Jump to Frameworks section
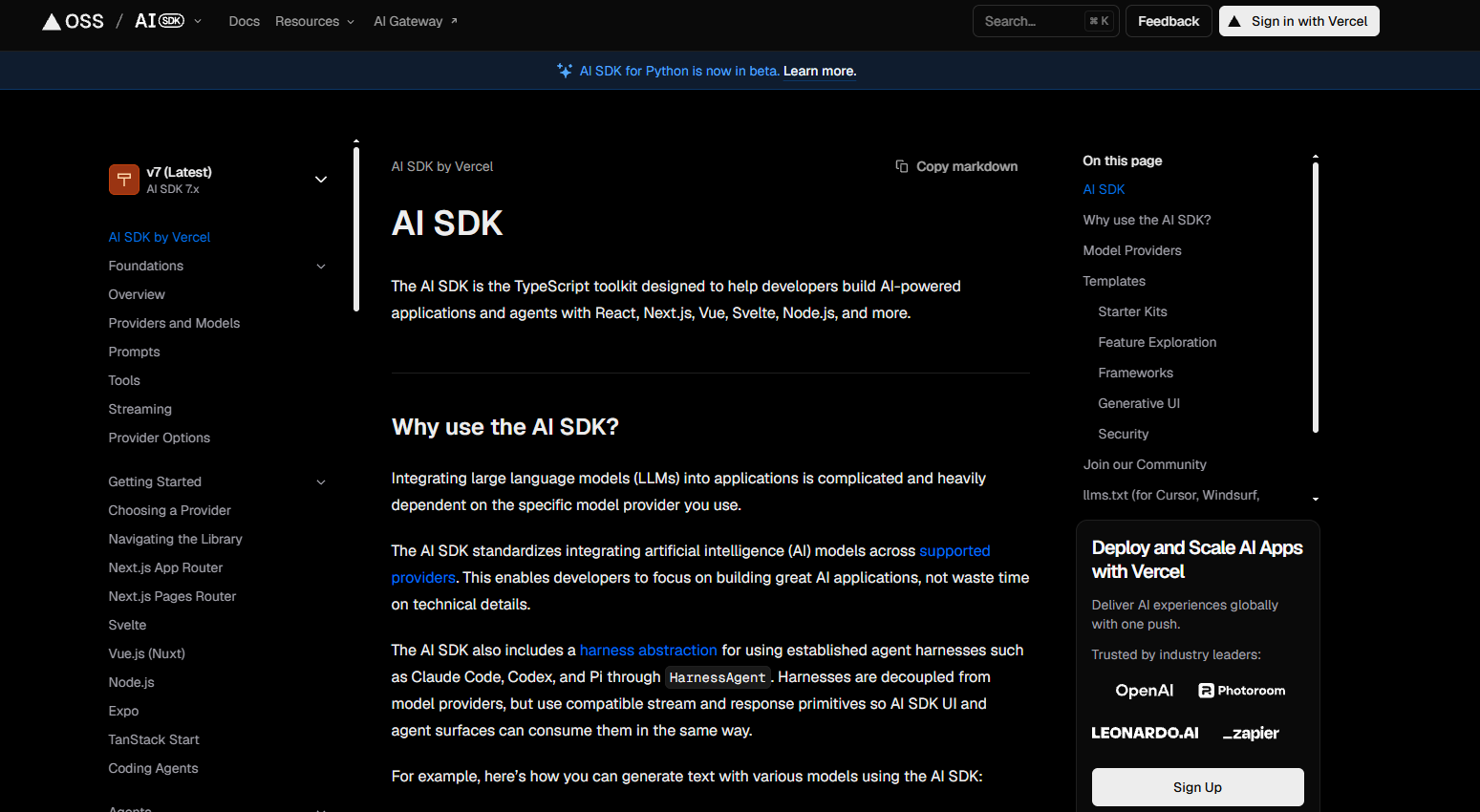The image size is (1480, 812). coord(1135,373)
